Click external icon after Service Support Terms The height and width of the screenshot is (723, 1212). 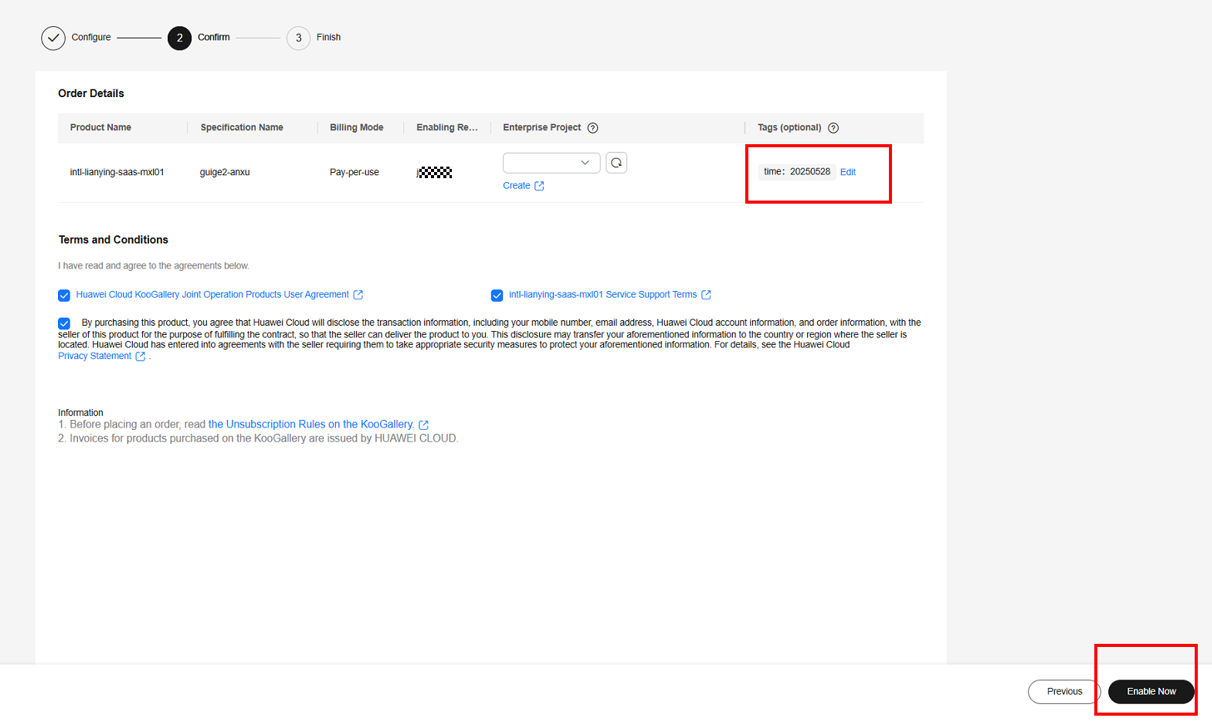tap(706, 295)
